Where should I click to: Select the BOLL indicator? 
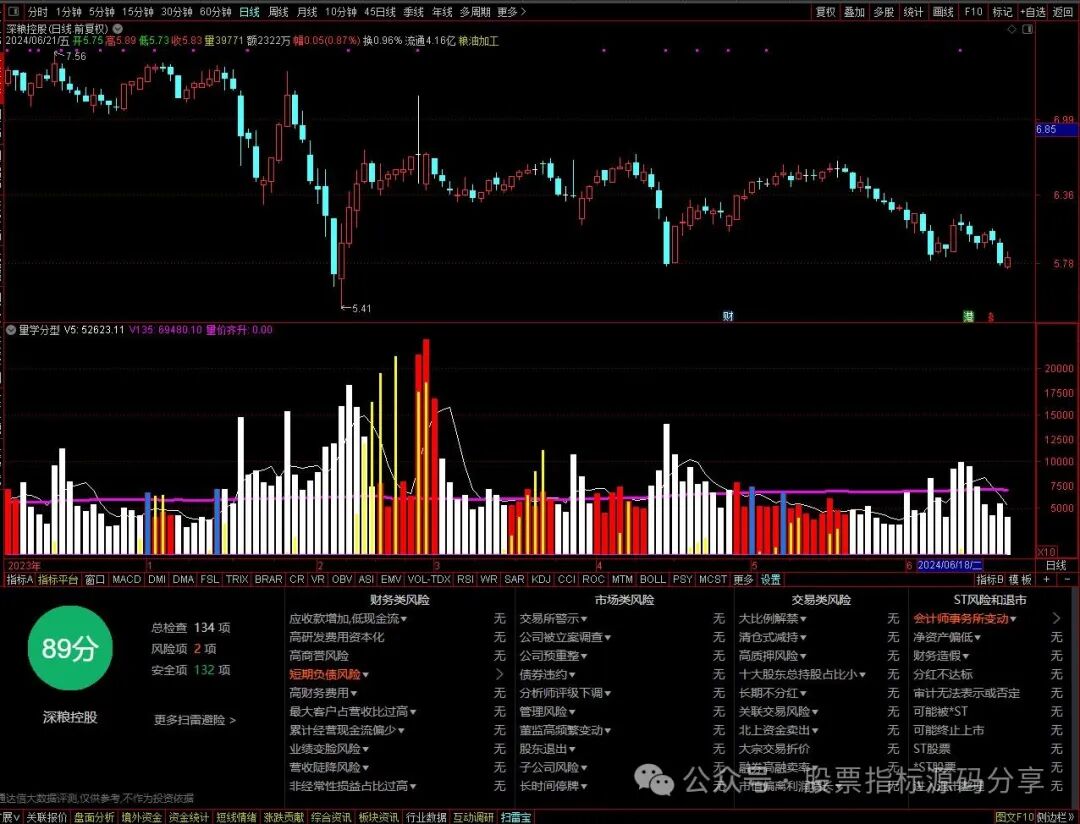coord(652,579)
